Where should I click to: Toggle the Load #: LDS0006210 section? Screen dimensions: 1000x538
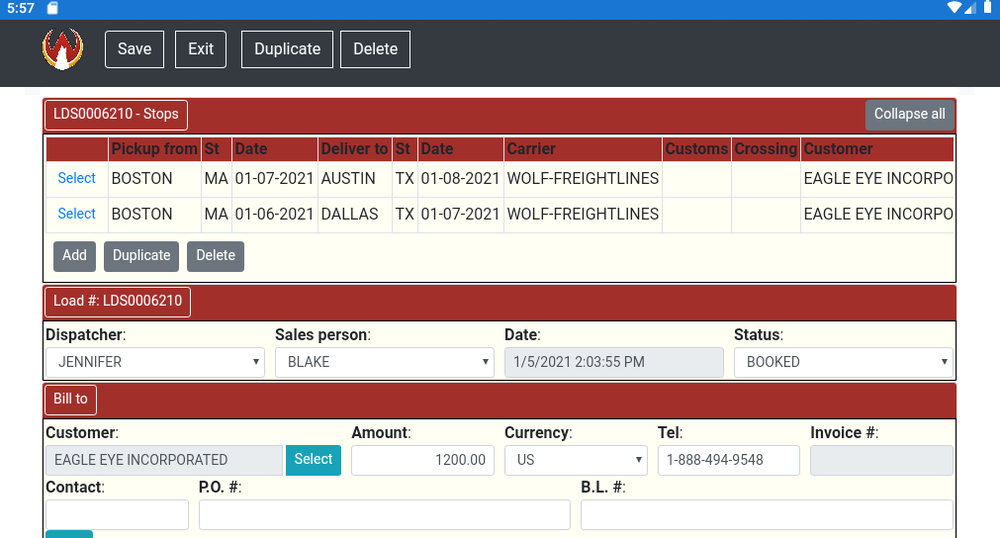(x=118, y=302)
